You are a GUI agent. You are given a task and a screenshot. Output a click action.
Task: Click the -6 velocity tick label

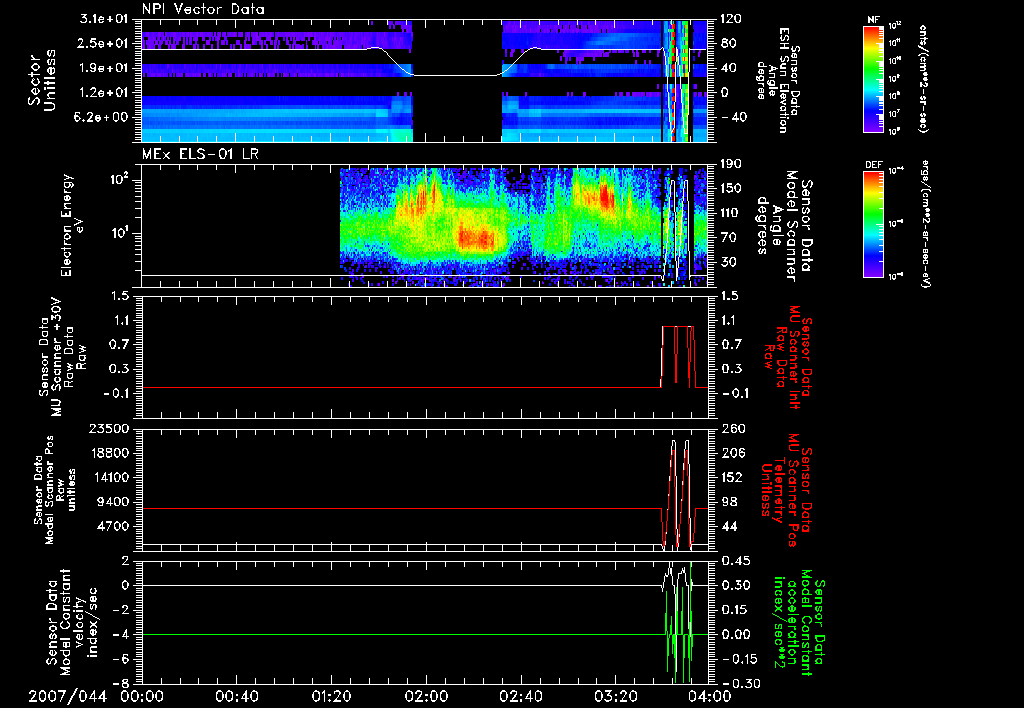[x=123, y=658]
